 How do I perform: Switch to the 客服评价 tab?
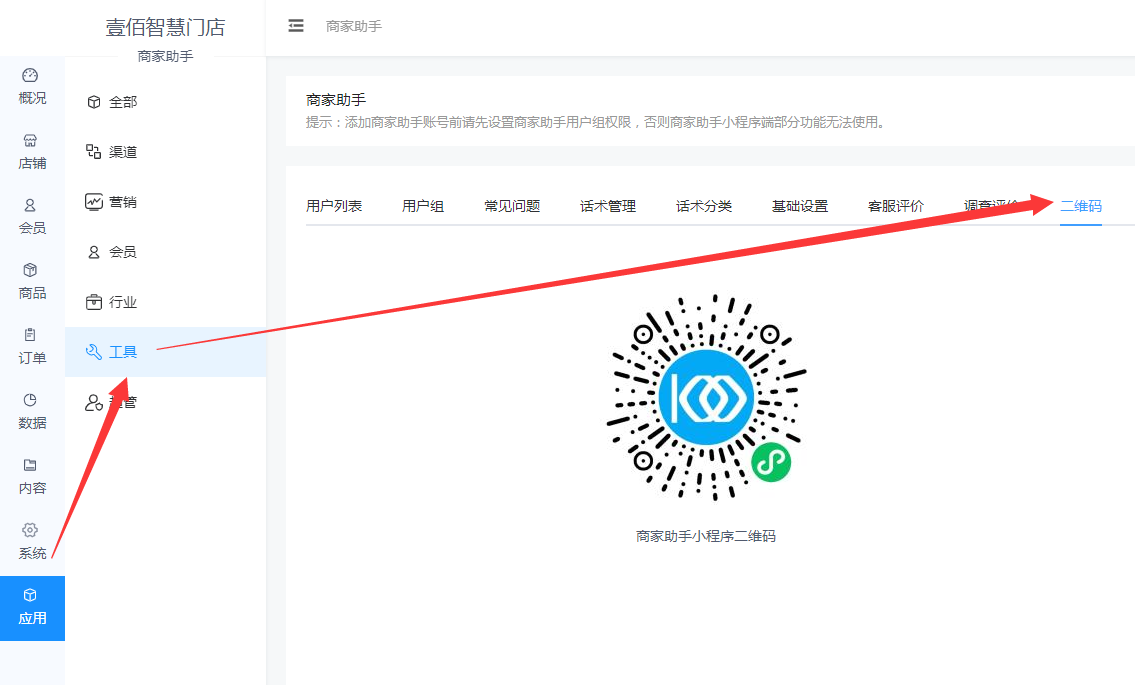pyautogui.click(x=896, y=206)
